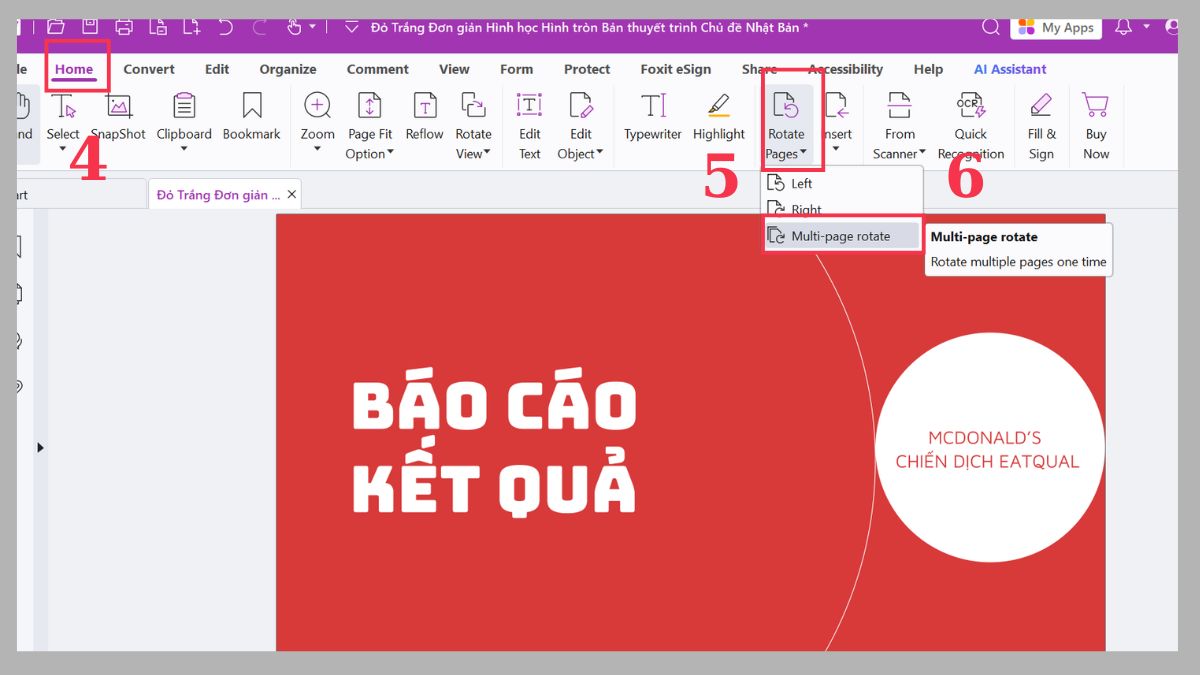Click the My Apps button
Screen dimensions: 1200x675
point(1056,27)
